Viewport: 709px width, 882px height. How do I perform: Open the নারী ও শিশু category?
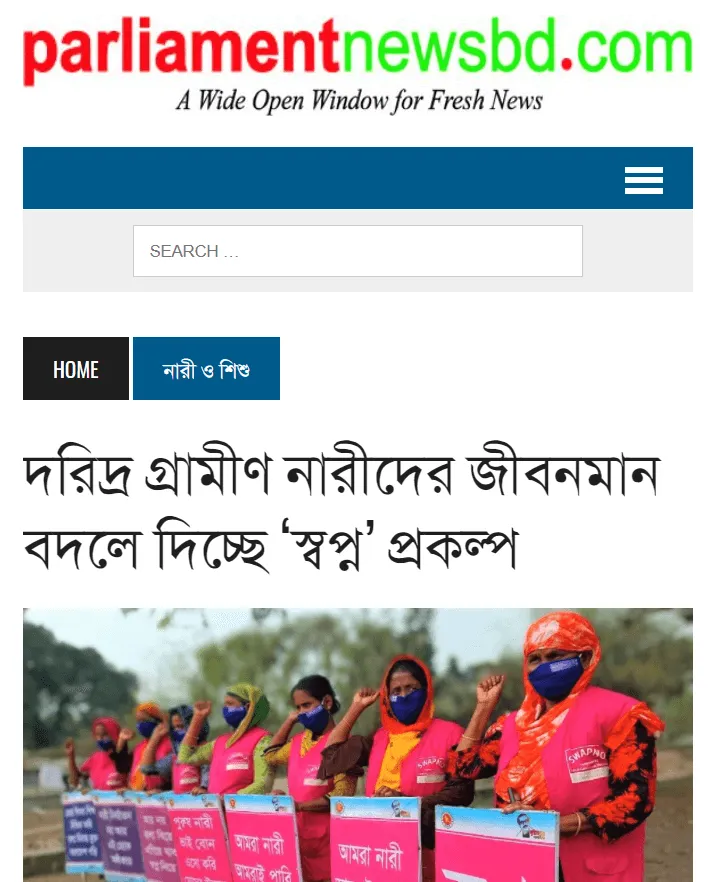[x=207, y=368]
